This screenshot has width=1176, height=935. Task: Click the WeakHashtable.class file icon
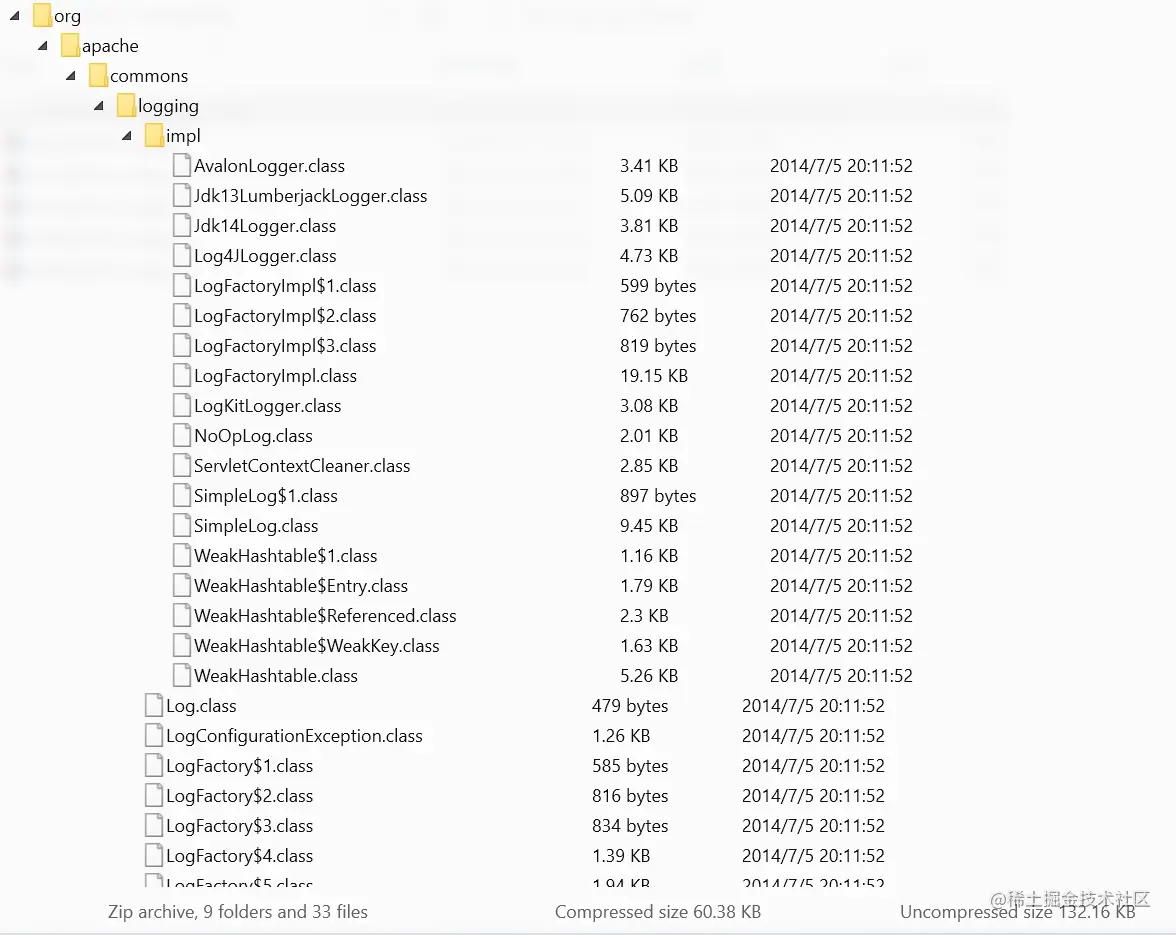(182, 676)
